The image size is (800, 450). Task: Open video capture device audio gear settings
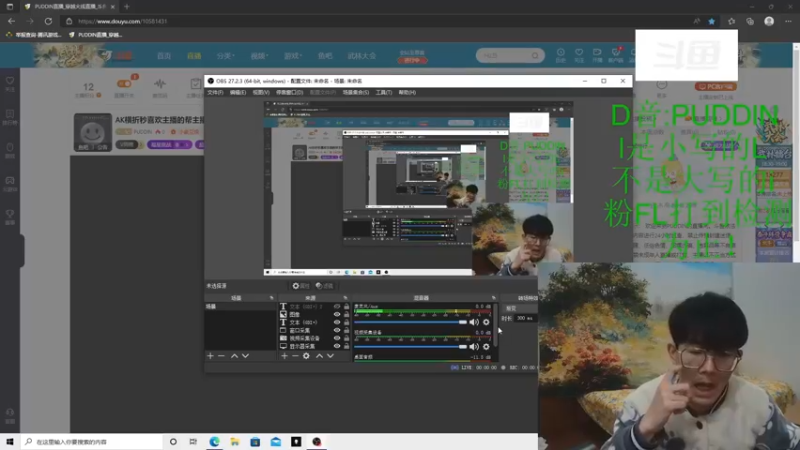tap(486, 346)
